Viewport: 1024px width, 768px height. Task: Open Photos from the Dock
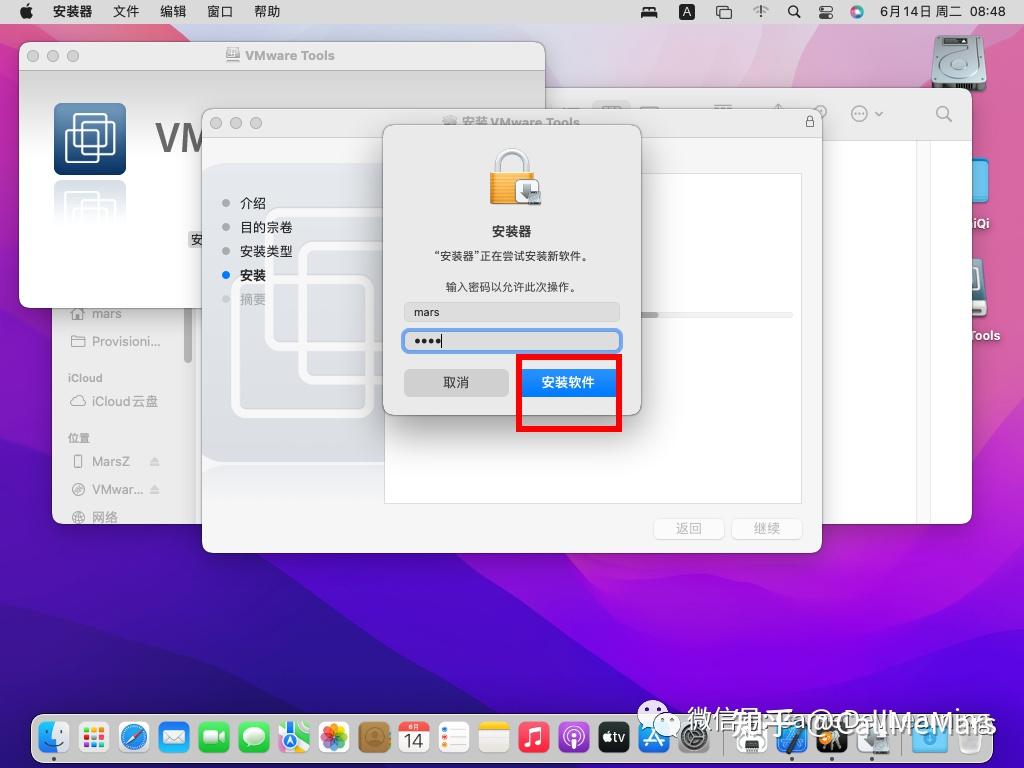pyautogui.click(x=334, y=738)
